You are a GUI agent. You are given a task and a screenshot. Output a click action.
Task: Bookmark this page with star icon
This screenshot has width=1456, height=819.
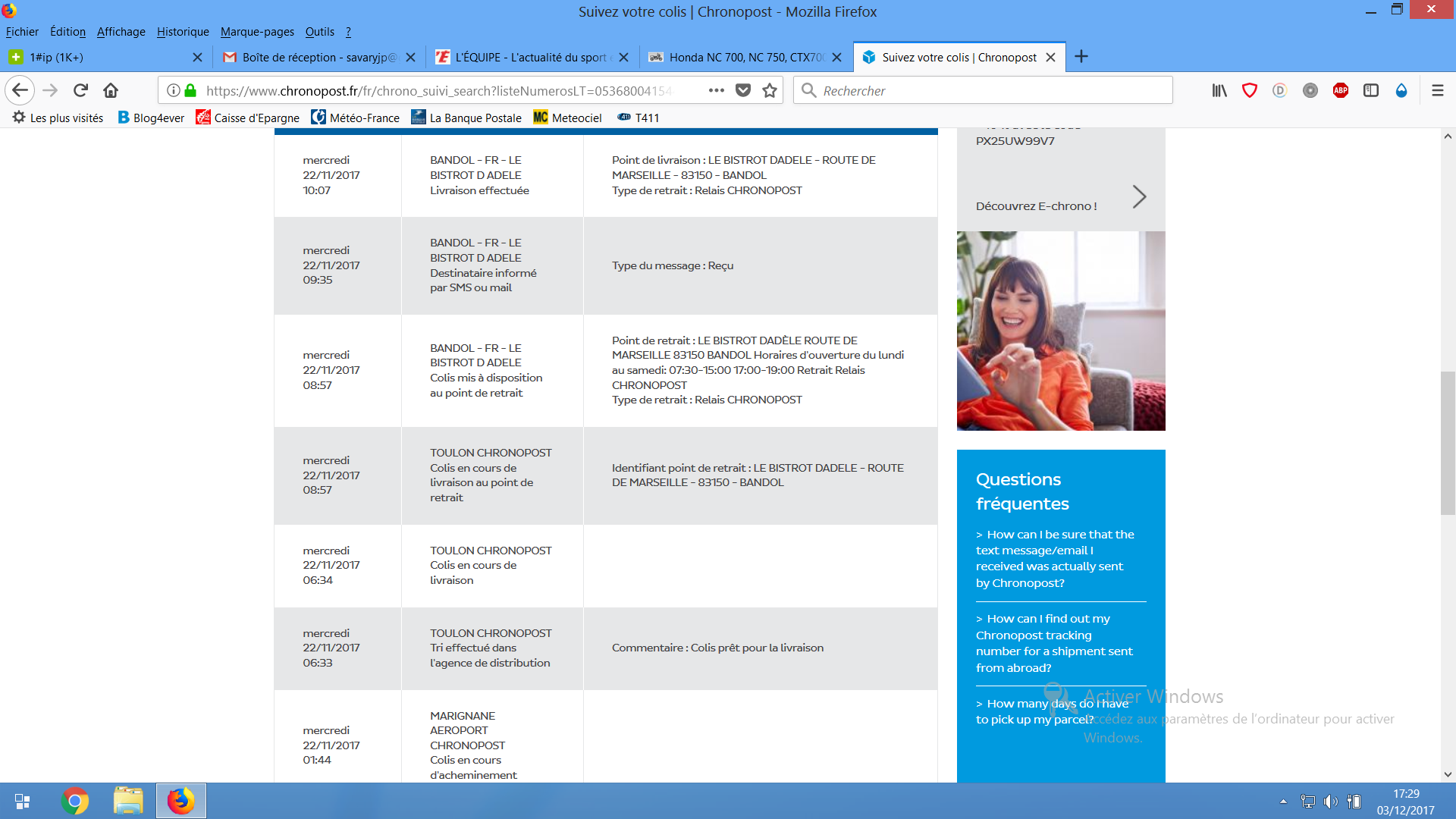(770, 90)
